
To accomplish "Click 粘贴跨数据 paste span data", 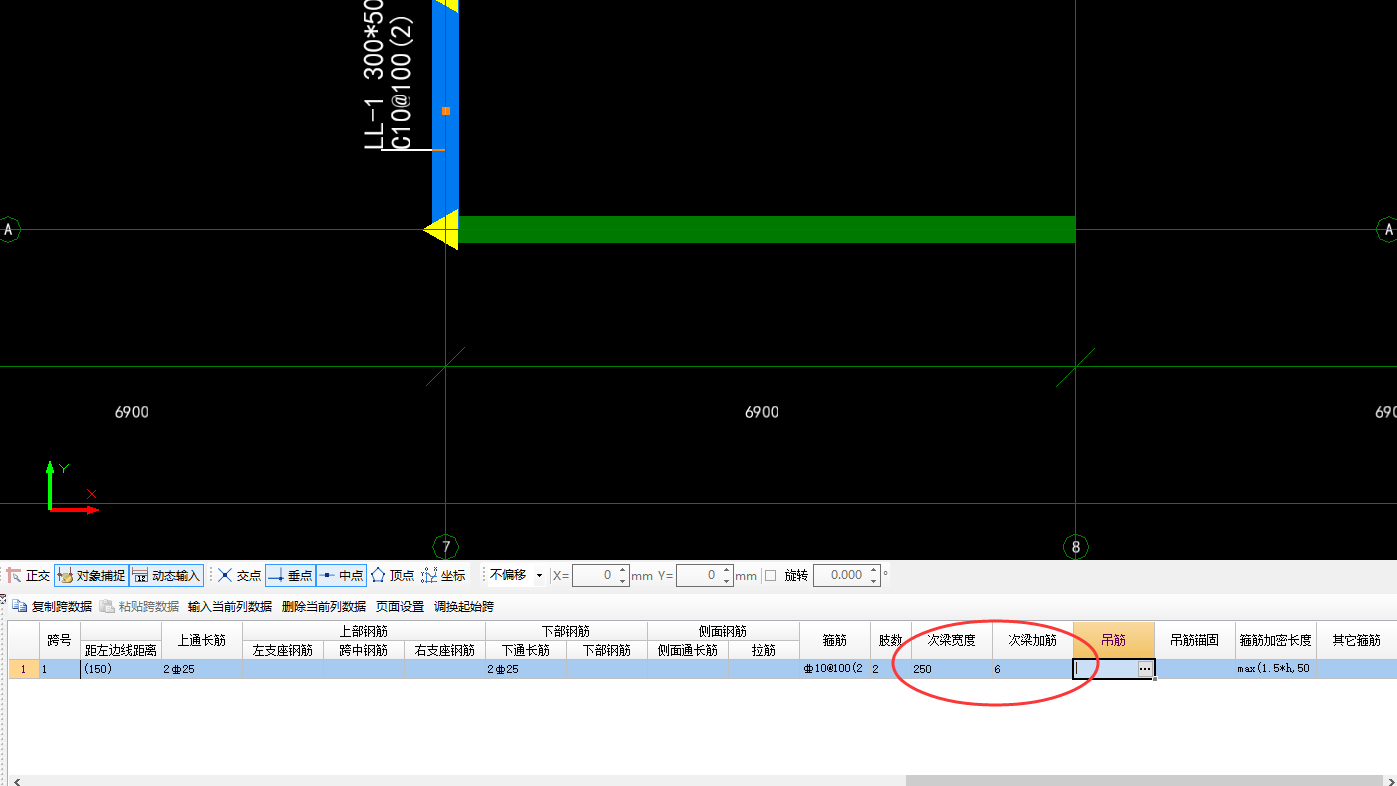I will pos(139,606).
